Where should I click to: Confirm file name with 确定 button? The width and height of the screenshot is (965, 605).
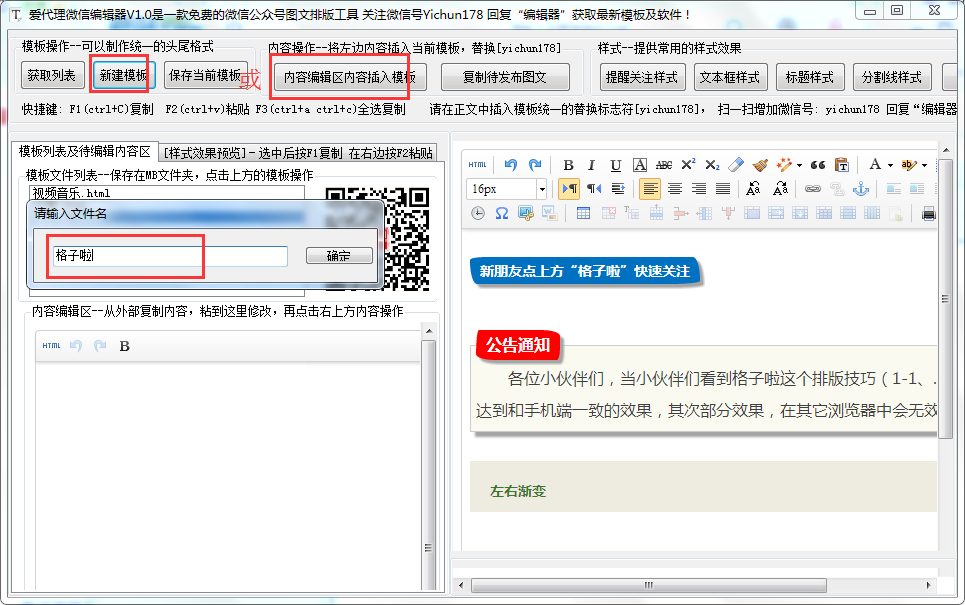(x=339, y=255)
